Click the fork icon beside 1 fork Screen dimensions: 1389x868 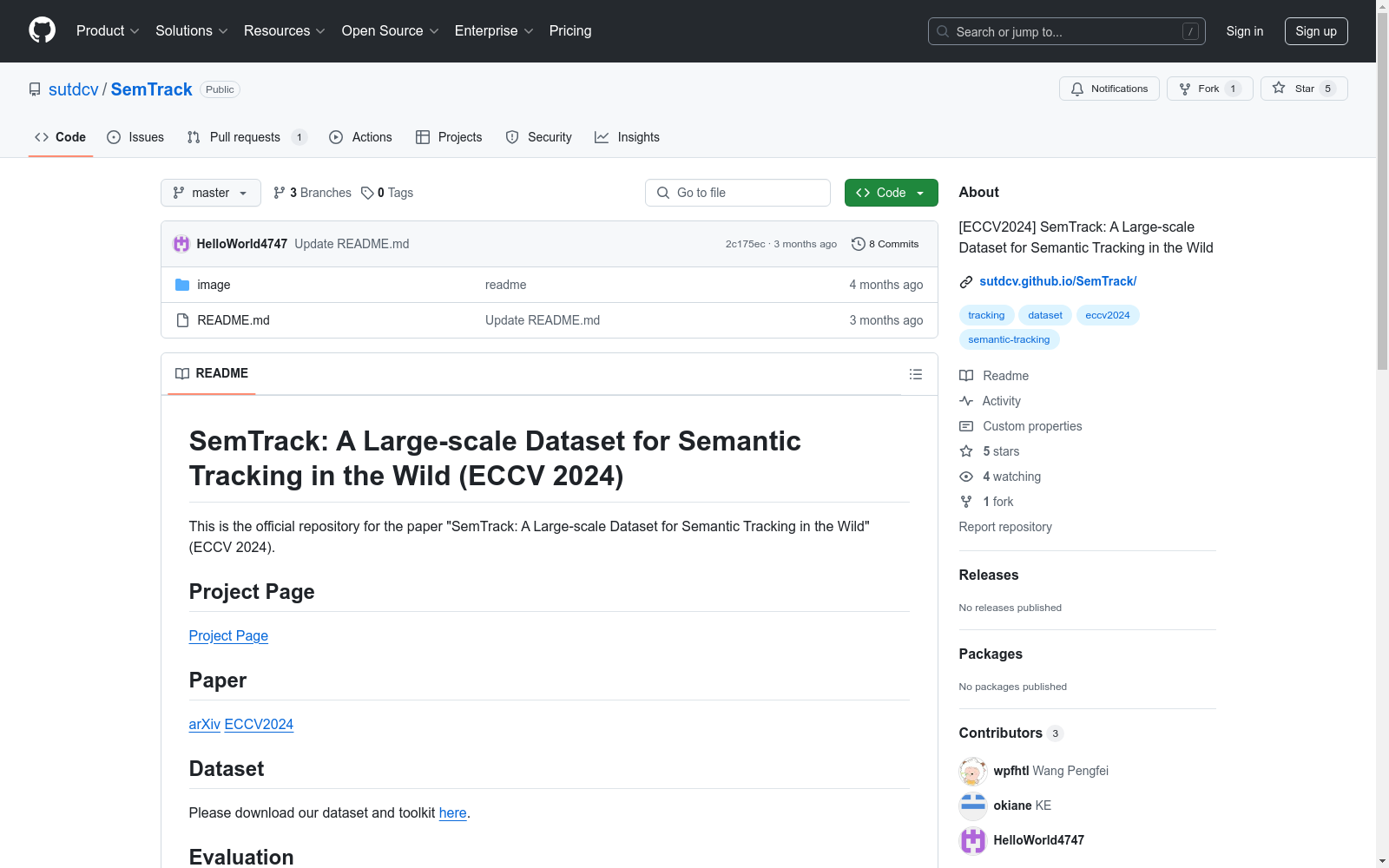click(966, 502)
